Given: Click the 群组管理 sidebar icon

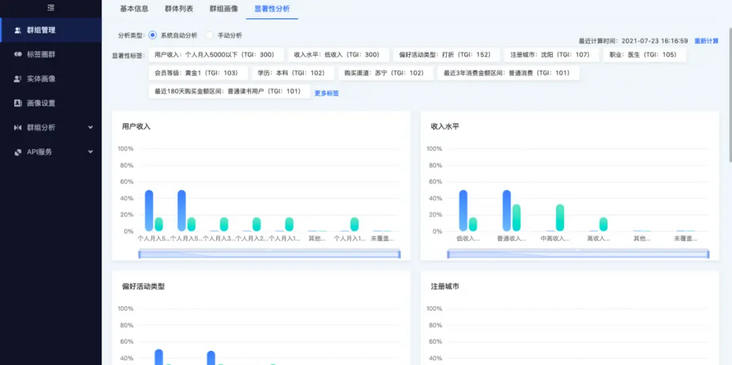Looking at the screenshot, I should coord(18,30).
